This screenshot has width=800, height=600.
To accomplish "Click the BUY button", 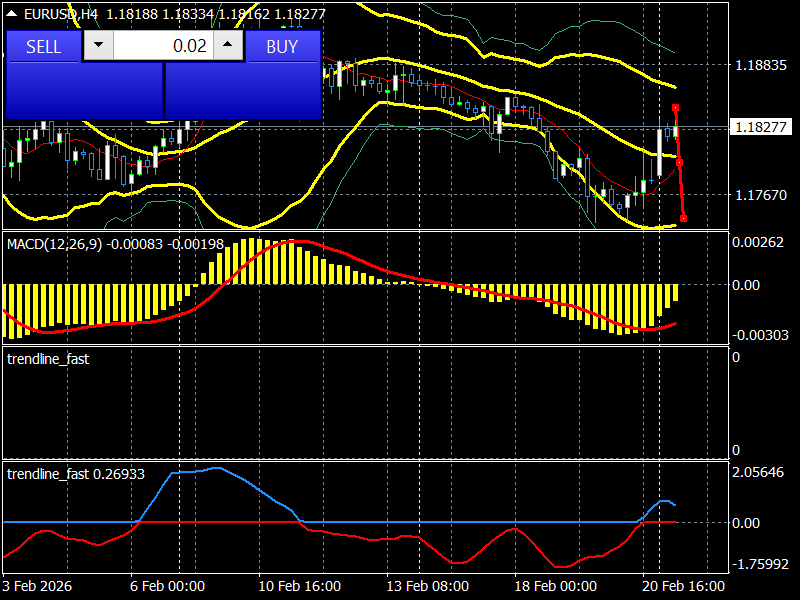I will pyautogui.click(x=282, y=46).
